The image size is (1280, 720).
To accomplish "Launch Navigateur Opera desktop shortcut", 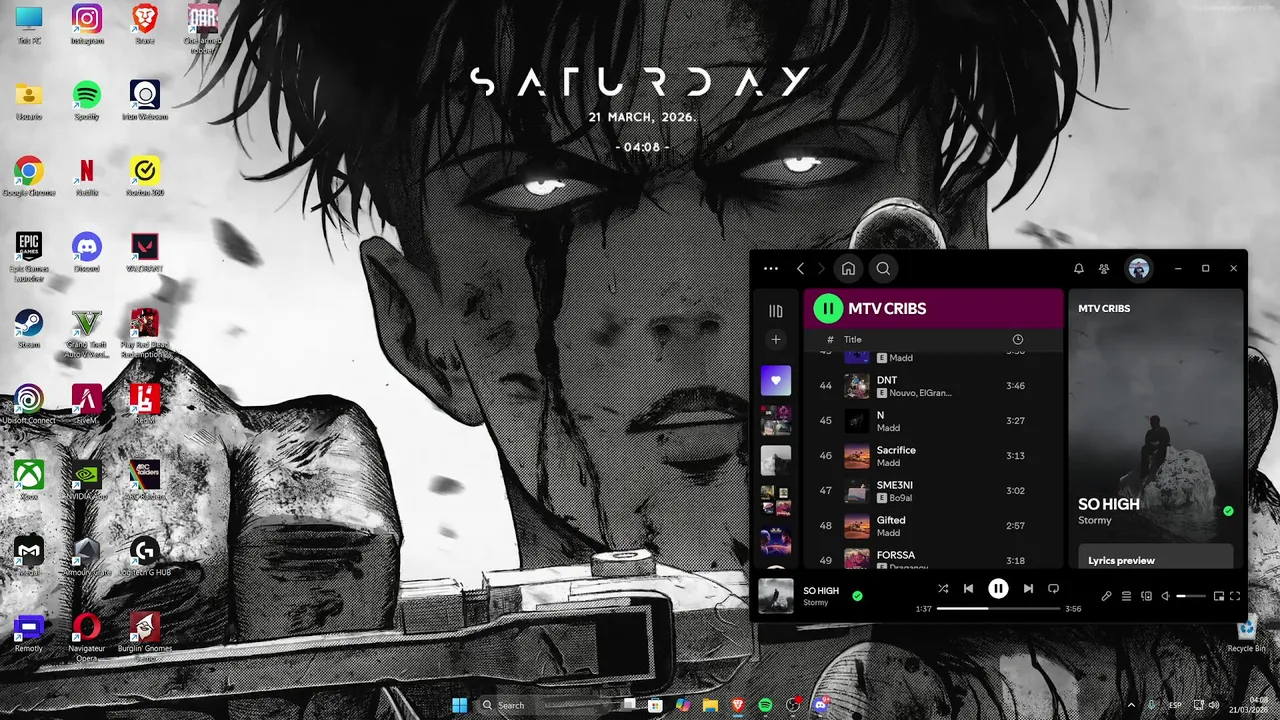I will point(87,636).
